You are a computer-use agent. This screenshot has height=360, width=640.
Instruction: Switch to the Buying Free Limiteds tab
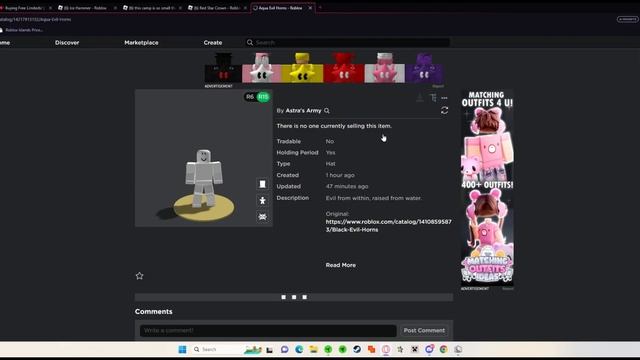(24, 8)
